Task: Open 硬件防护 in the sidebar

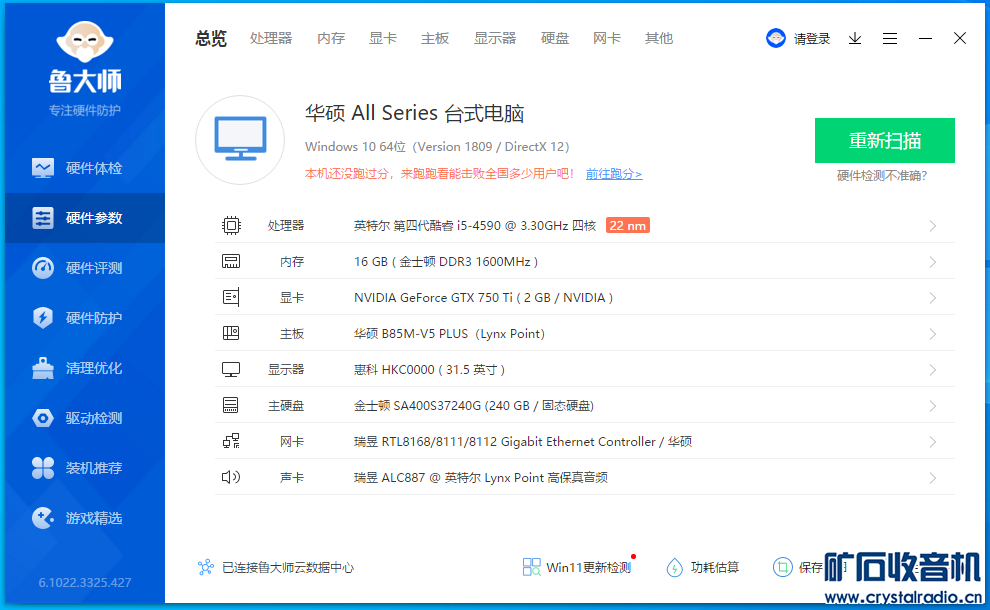Action: coord(85,318)
